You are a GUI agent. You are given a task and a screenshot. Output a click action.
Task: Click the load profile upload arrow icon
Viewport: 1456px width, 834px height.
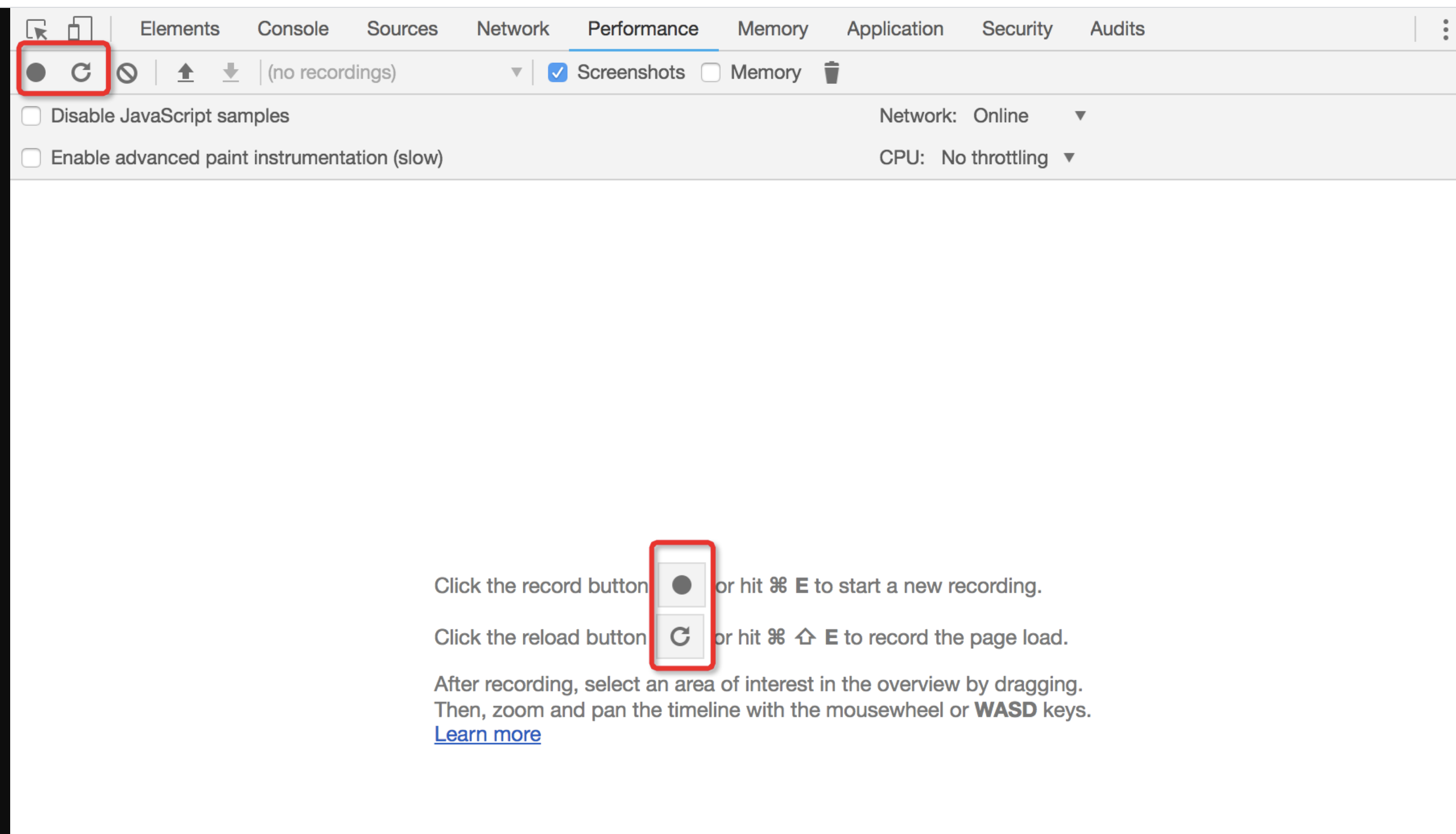(185, 73)
